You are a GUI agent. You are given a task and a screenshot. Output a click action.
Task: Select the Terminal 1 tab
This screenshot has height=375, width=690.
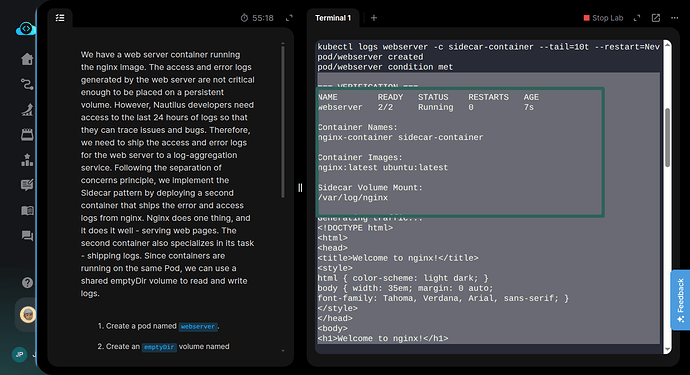333,18
